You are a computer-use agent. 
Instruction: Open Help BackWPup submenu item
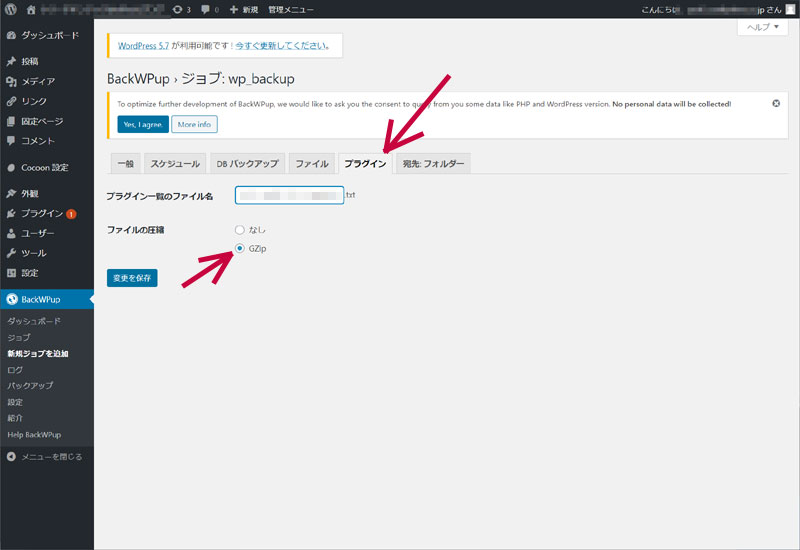pyautogui.click(x=34, y=435)
